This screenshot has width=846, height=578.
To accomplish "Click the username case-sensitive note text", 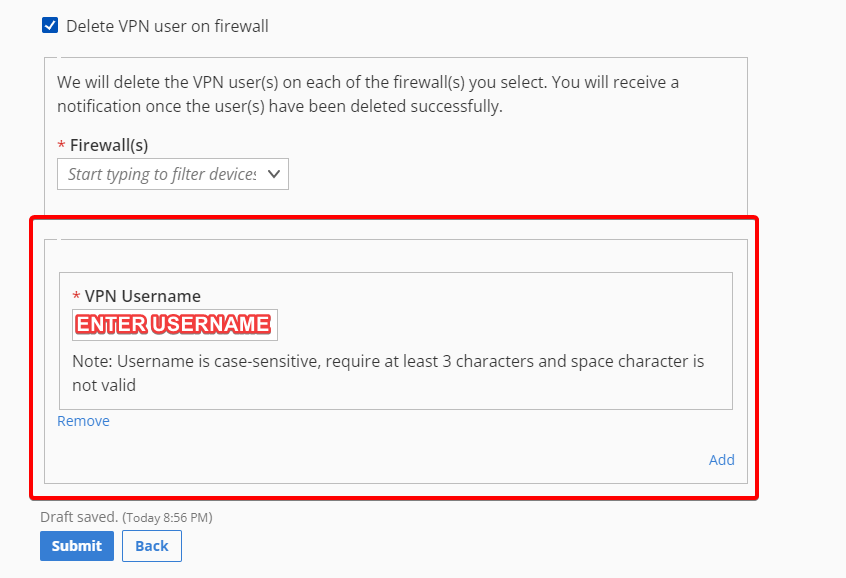I will click(x=388, y=373).
